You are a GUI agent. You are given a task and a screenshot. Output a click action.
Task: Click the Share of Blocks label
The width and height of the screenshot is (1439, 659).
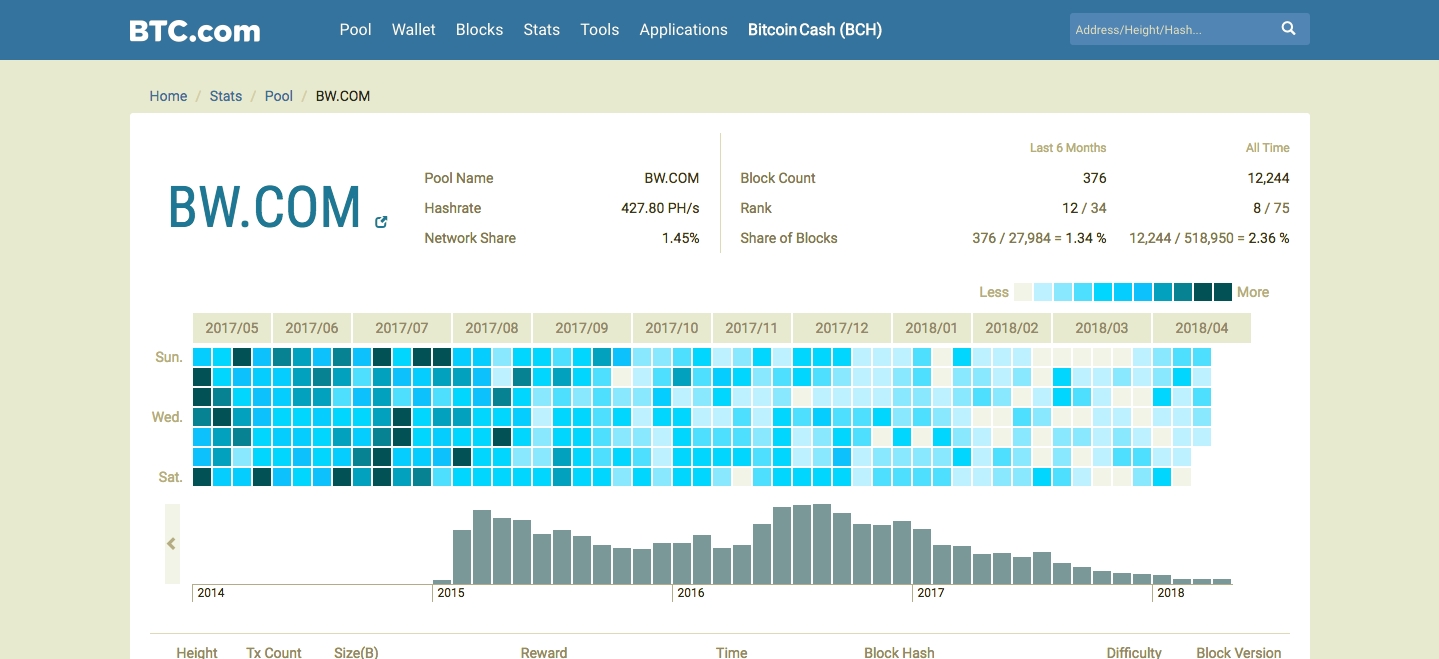[x=789, y=238]
